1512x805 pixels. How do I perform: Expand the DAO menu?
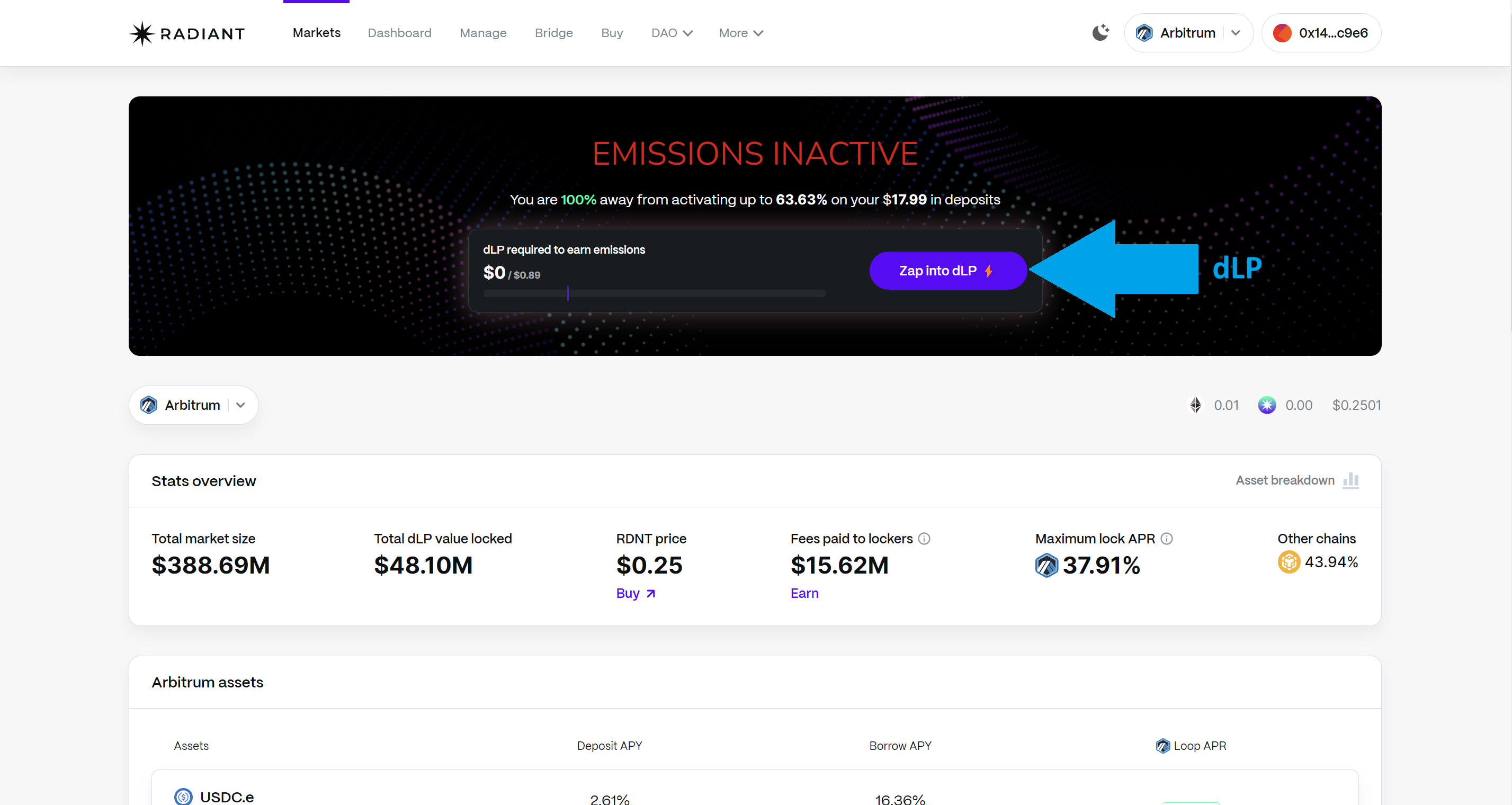click(672, 33)
